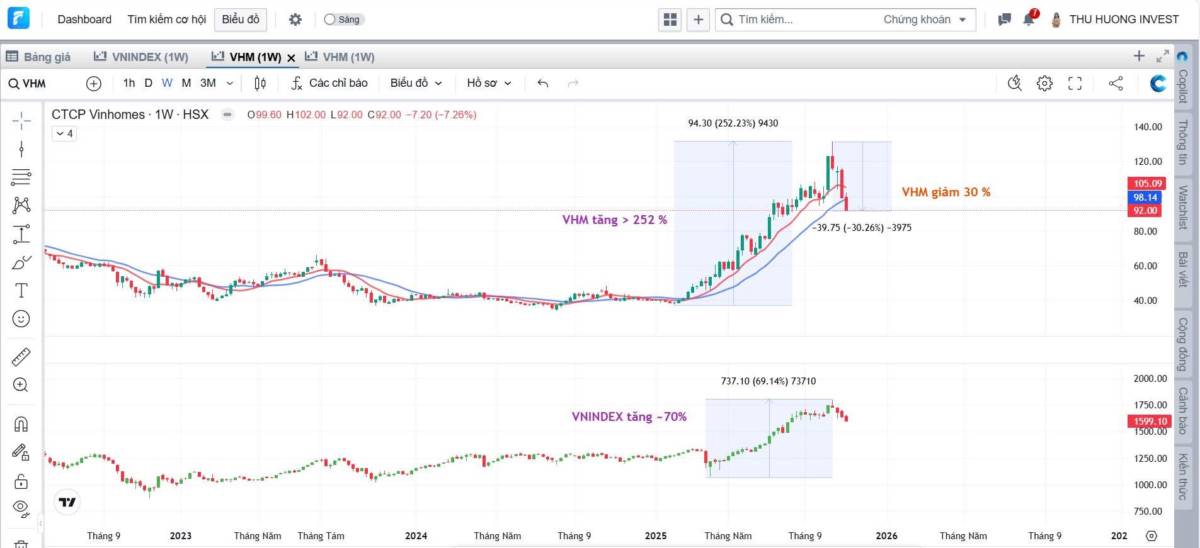Share the chart using share icon
Screen dimensions: 1200x548
pos(1116,84)
